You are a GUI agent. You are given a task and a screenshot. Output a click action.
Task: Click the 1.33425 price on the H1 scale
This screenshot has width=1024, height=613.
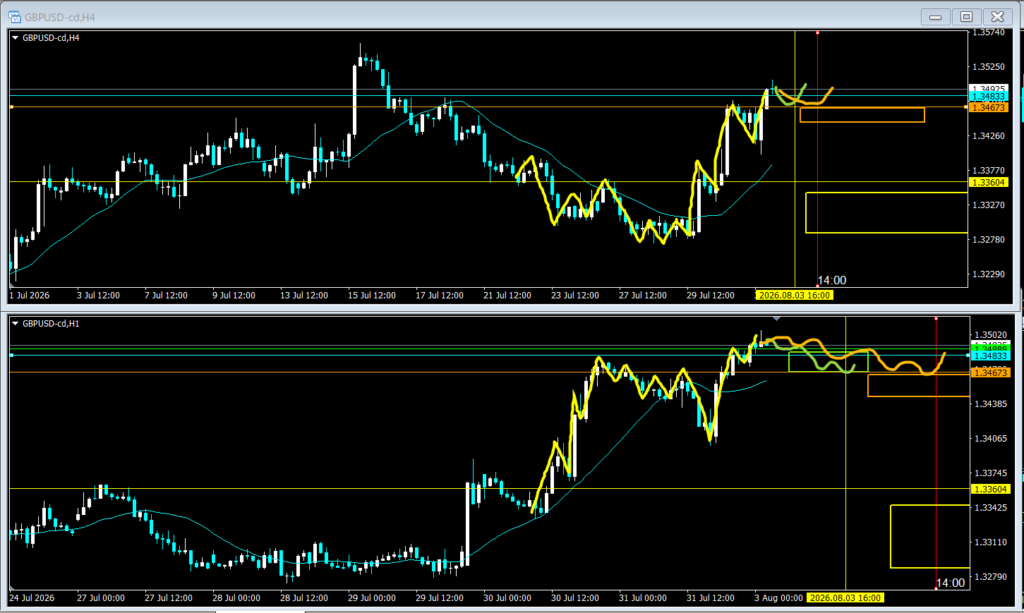(990, 508)
